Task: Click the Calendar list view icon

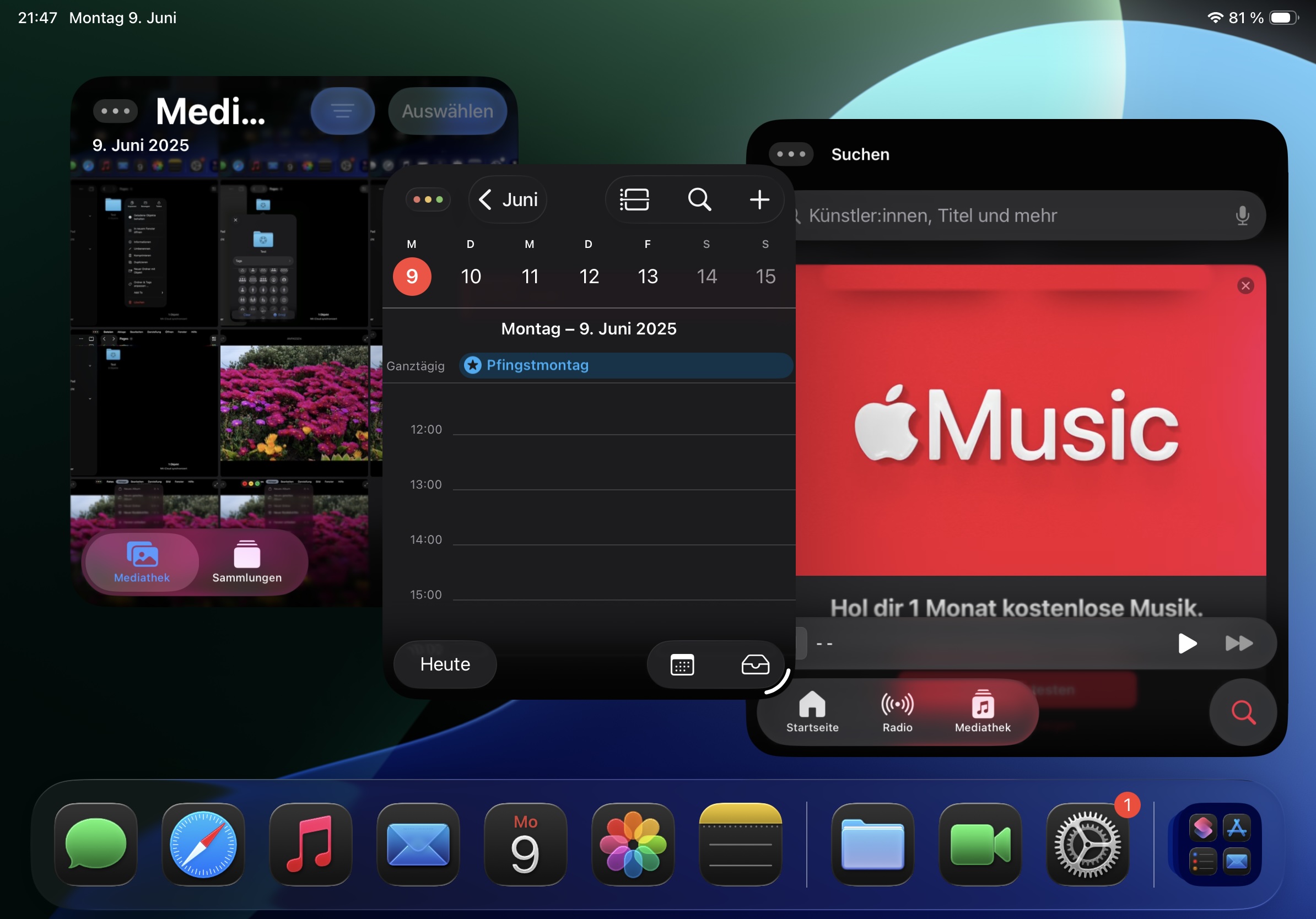Action: pyautogui.click(x=634, y=199)
